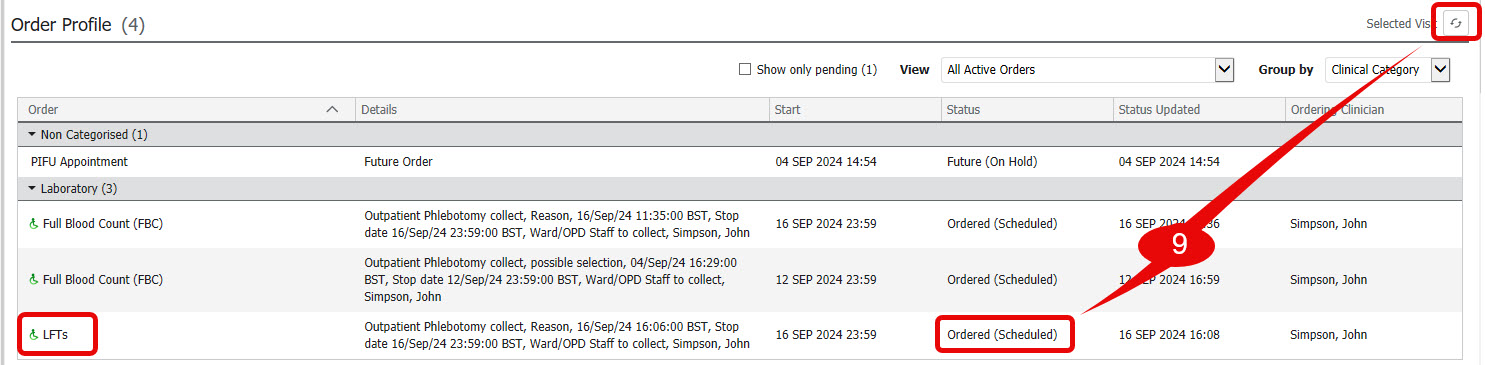Click the refresh icon next to Selected Visit
The image size is (1485, 365).
coord(1455,23)
